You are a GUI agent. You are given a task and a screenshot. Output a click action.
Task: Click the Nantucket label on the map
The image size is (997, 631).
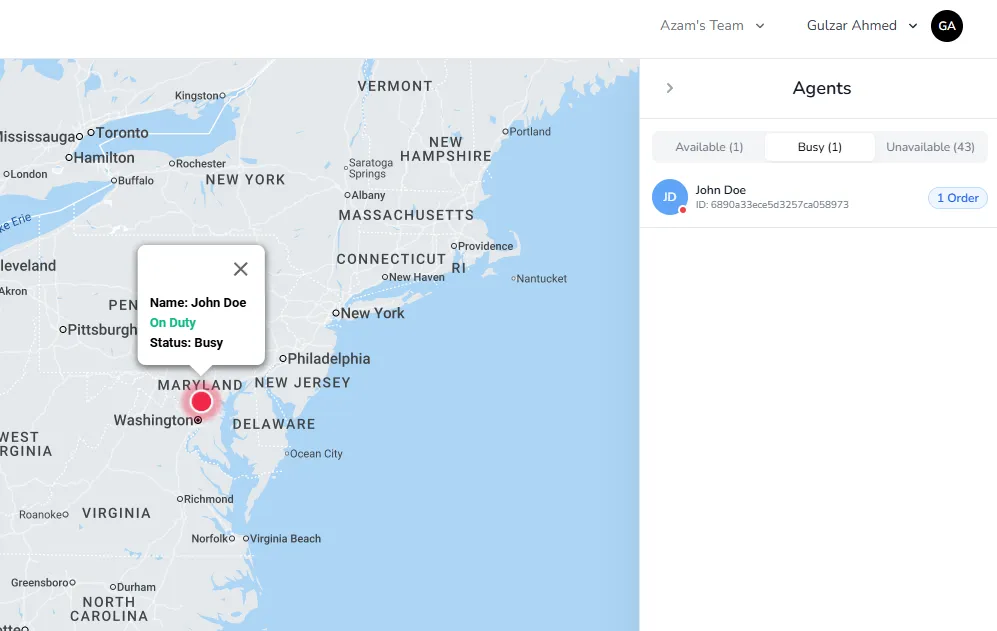point(541,279)
